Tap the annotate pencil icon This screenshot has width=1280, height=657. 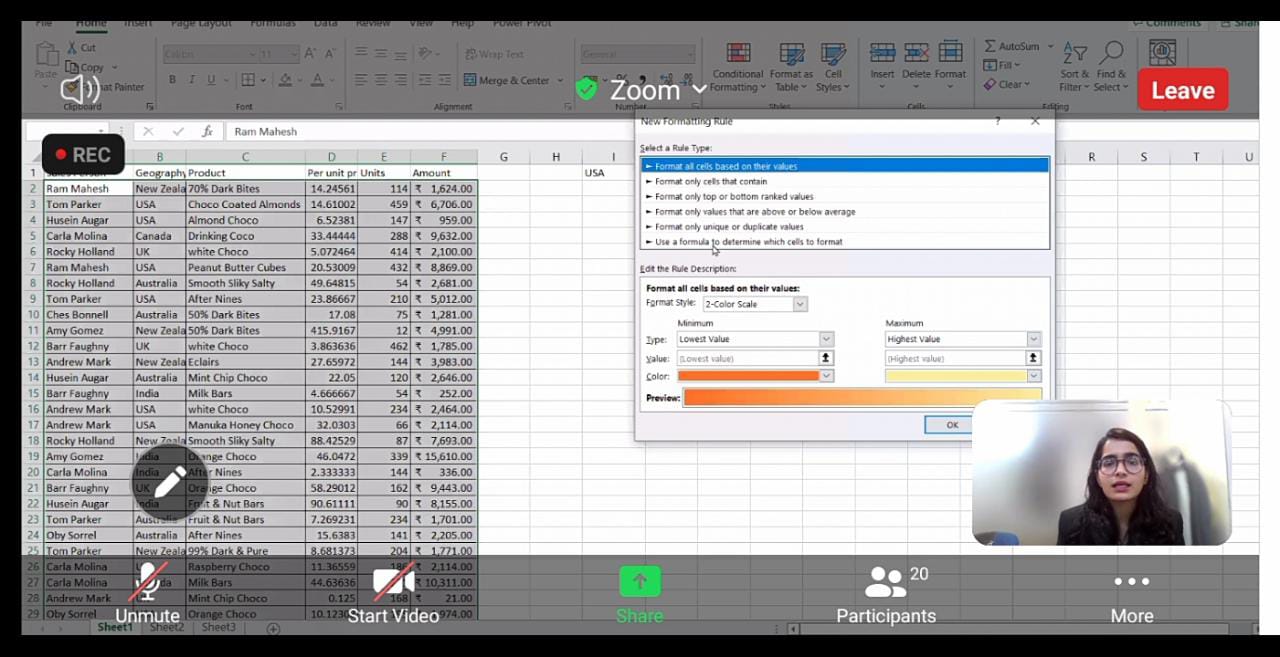[168, 484]
